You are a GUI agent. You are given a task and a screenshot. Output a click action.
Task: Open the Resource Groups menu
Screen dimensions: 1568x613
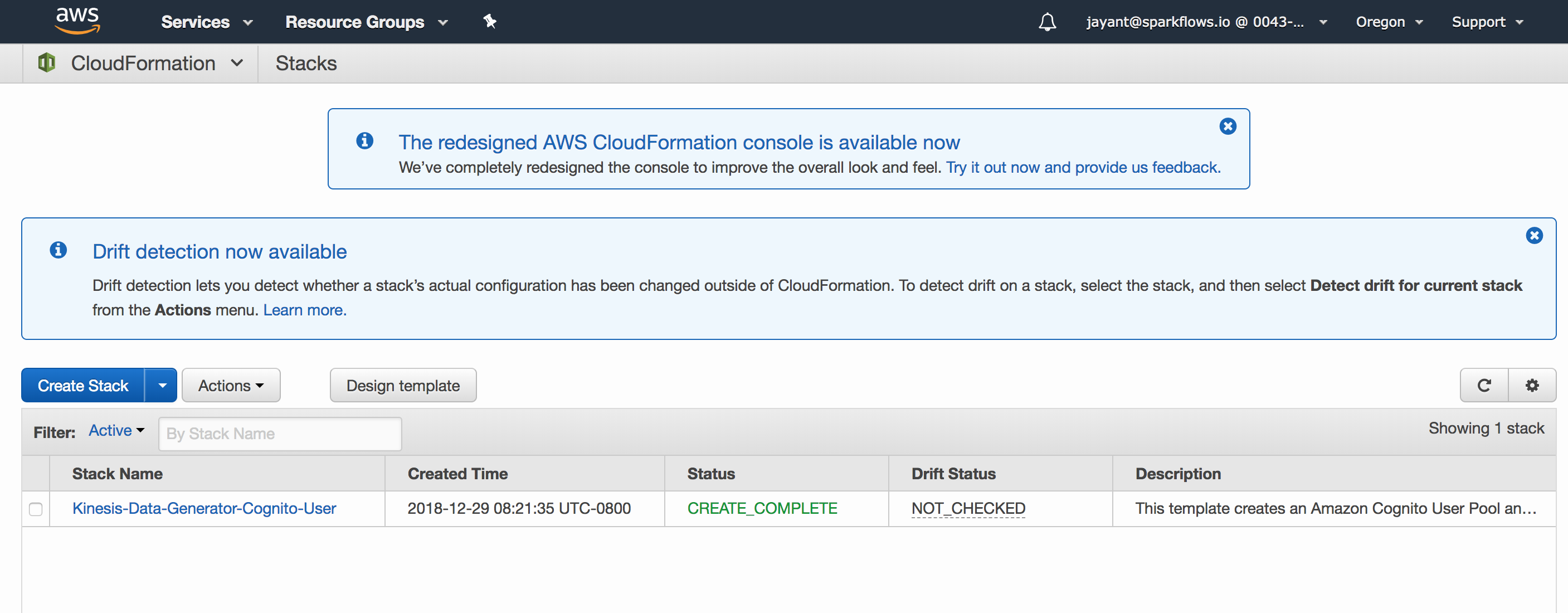click(x=367, y=22)
